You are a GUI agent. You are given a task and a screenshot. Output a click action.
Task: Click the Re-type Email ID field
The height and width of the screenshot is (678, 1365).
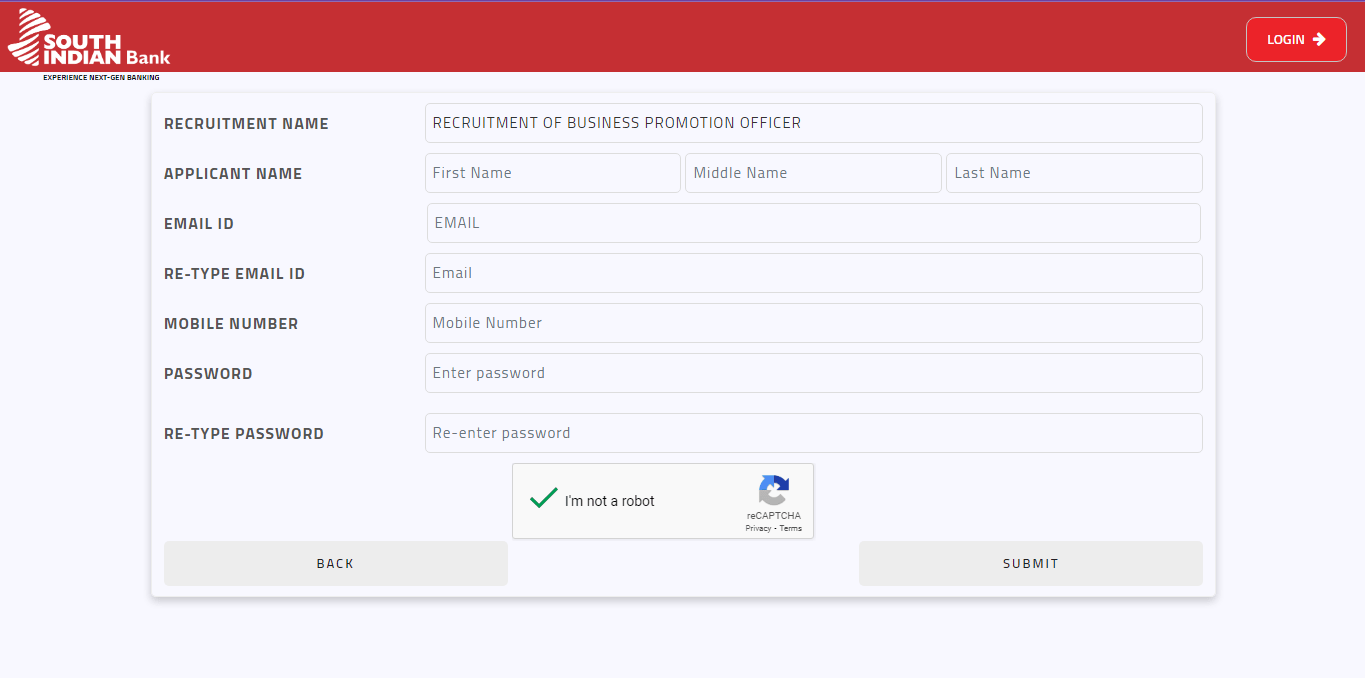[x=813, y=273]
